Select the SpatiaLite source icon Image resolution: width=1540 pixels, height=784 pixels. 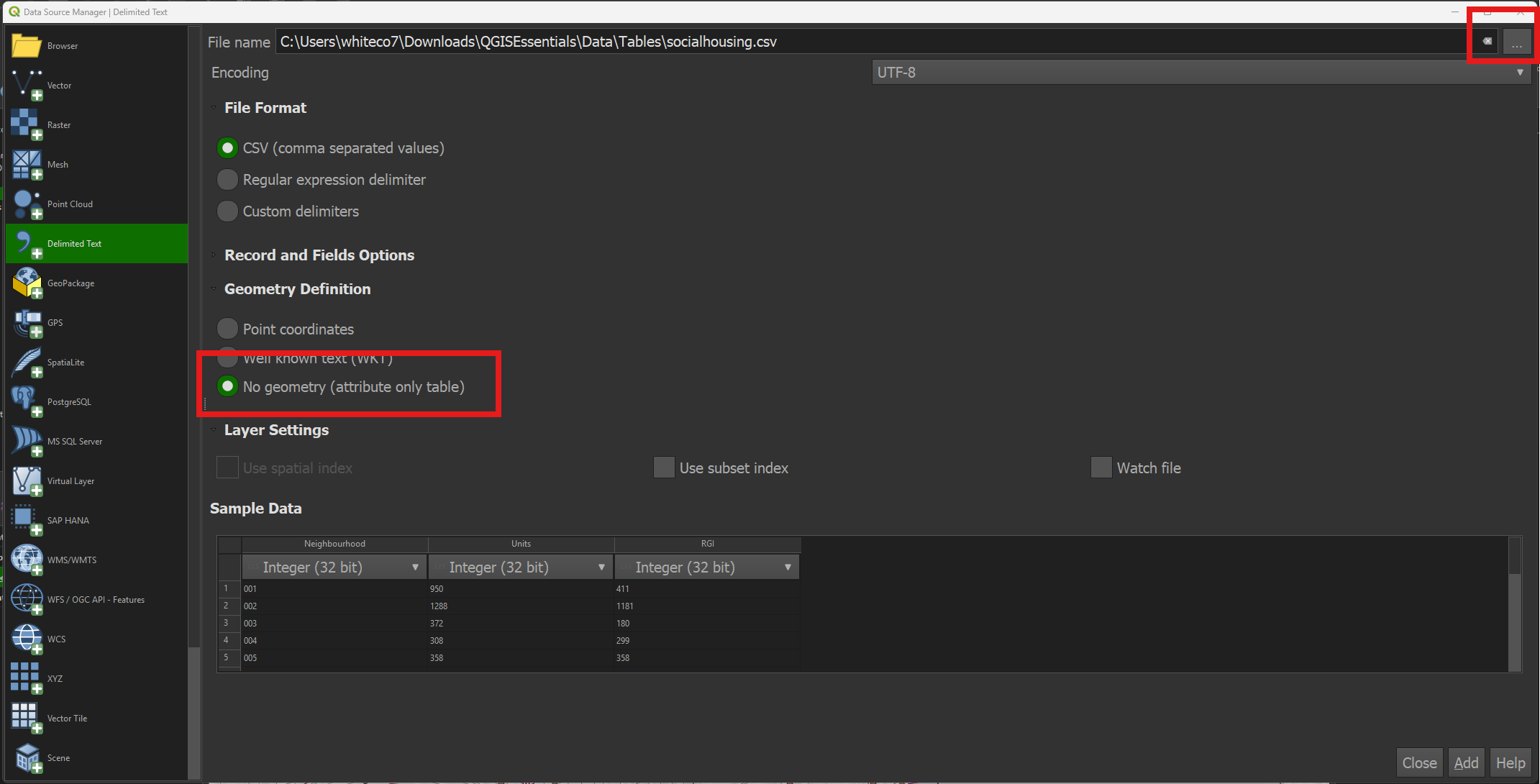[x=27, y=362]
